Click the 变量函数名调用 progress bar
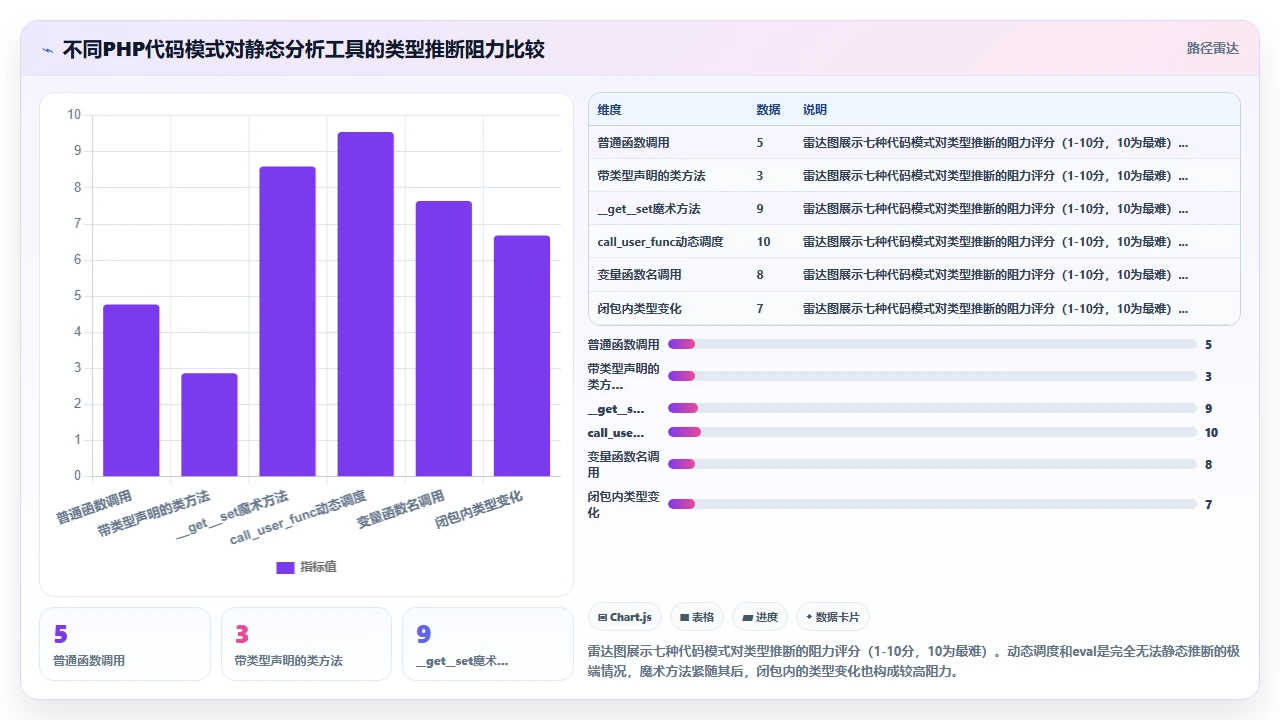Screen dimensions: 1280x720 [932, 464]
